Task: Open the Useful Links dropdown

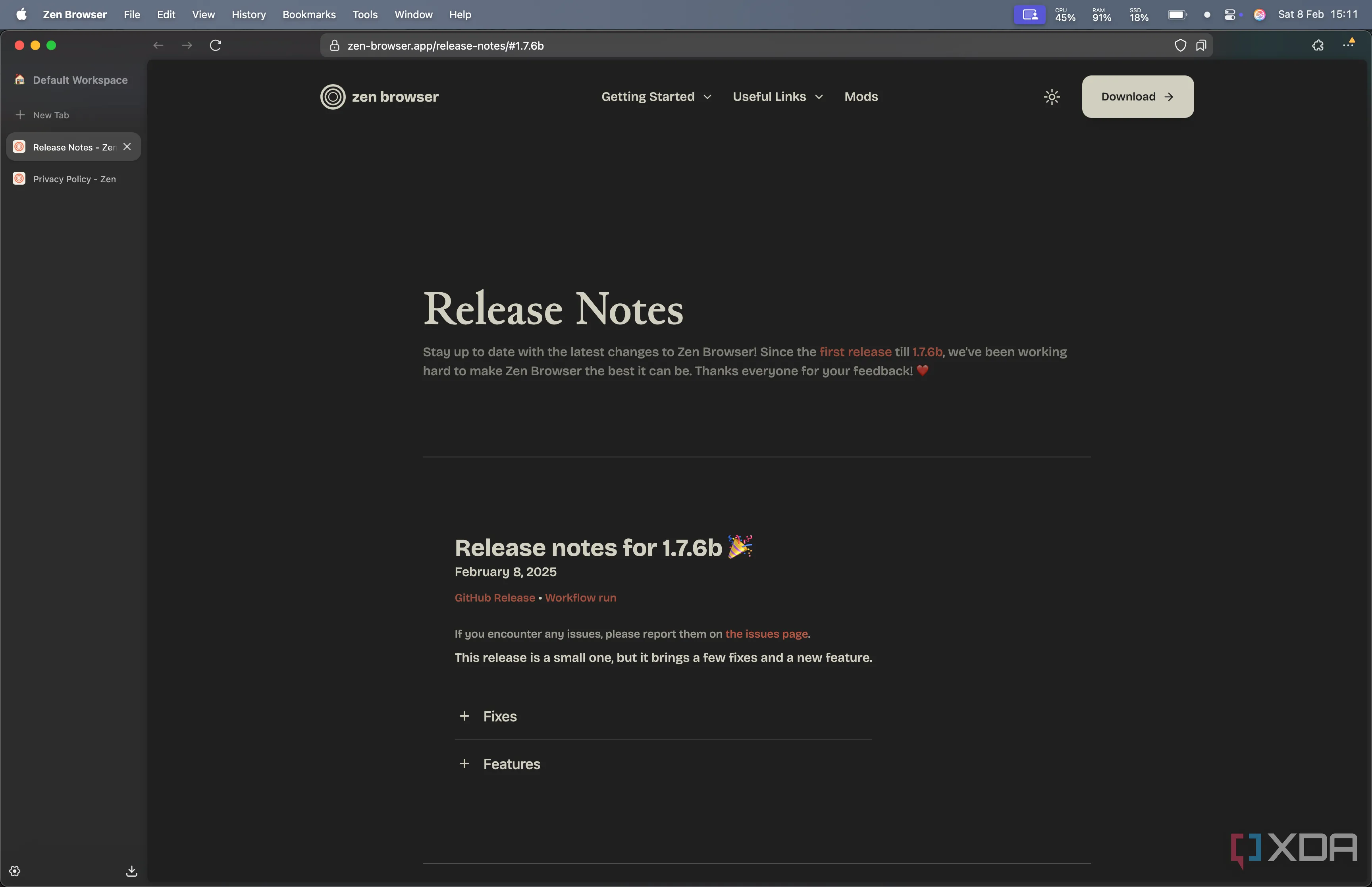Action: (x=777, y=97)
